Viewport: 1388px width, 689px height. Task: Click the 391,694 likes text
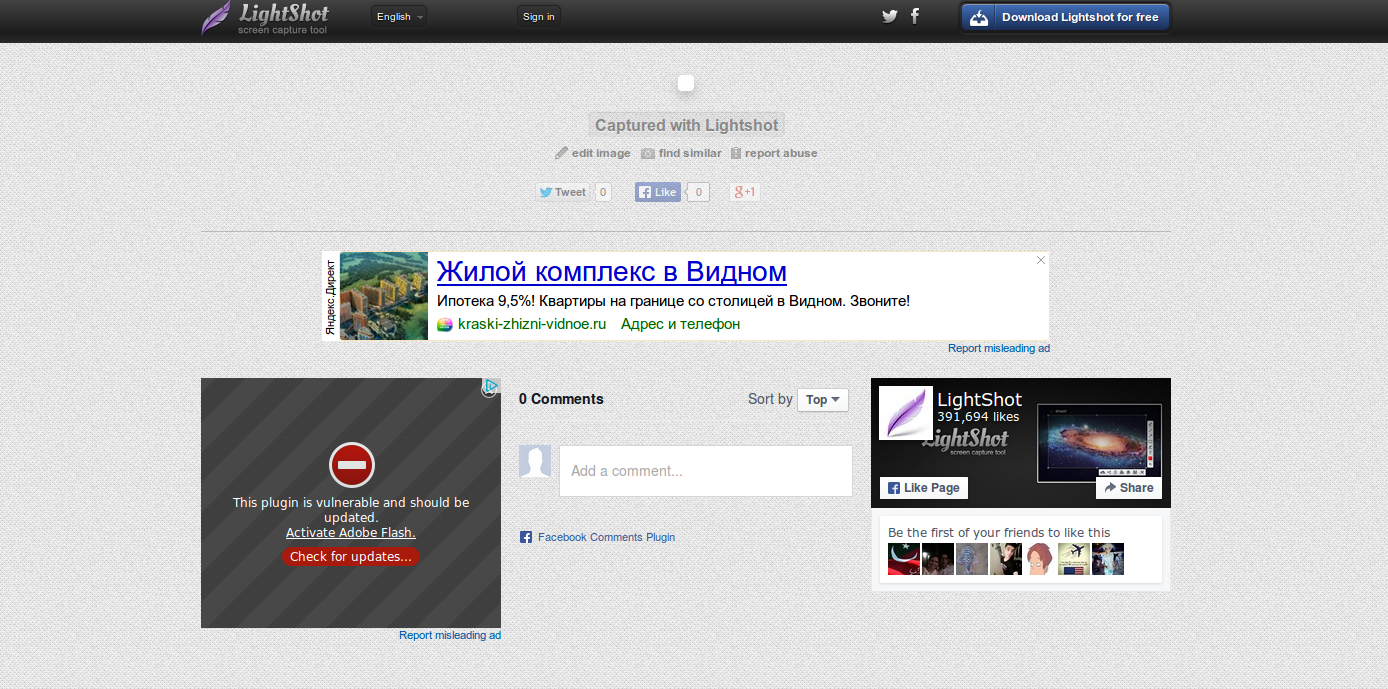(978, 417)
